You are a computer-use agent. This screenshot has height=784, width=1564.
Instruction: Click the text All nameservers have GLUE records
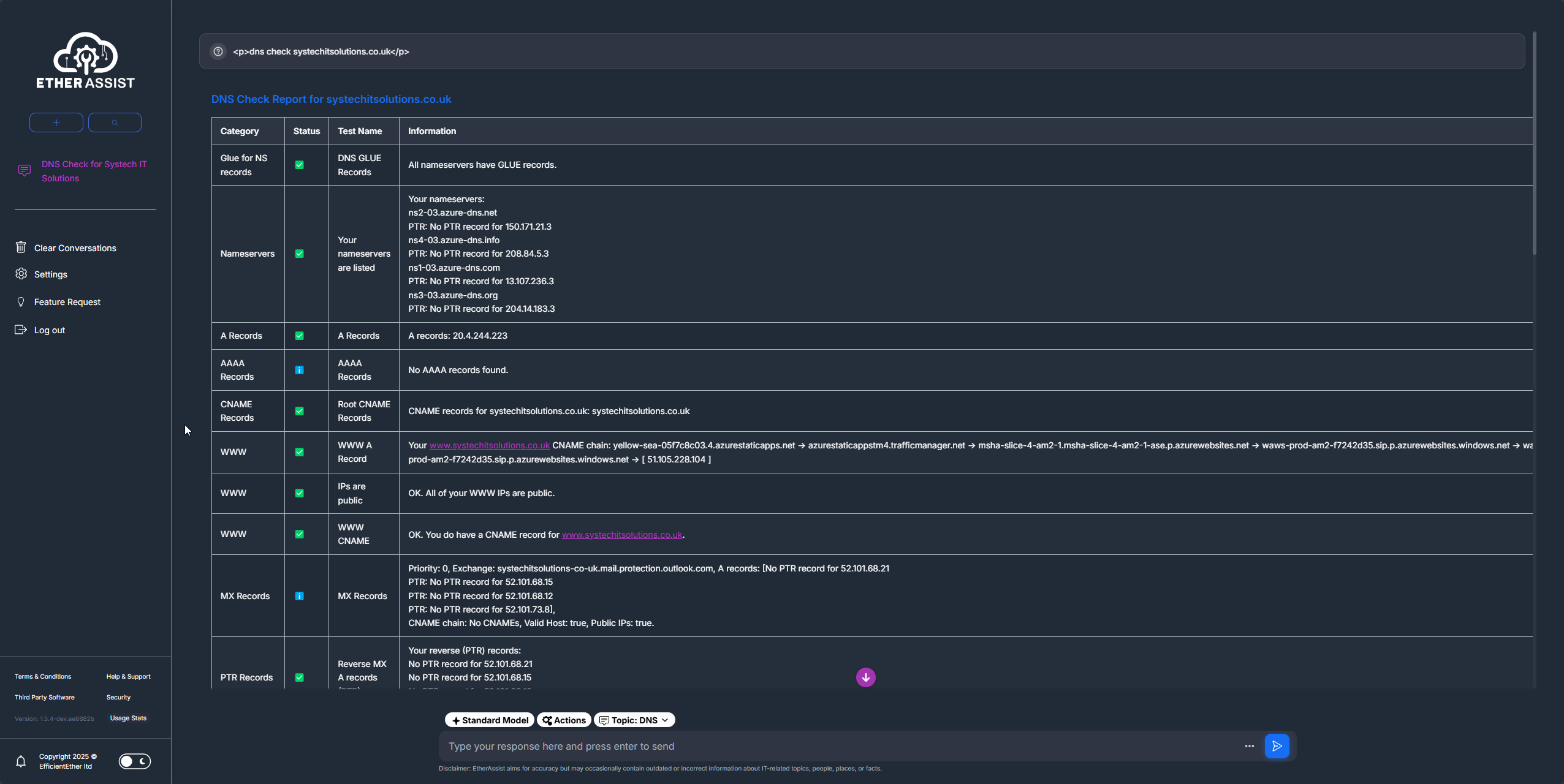482,165
